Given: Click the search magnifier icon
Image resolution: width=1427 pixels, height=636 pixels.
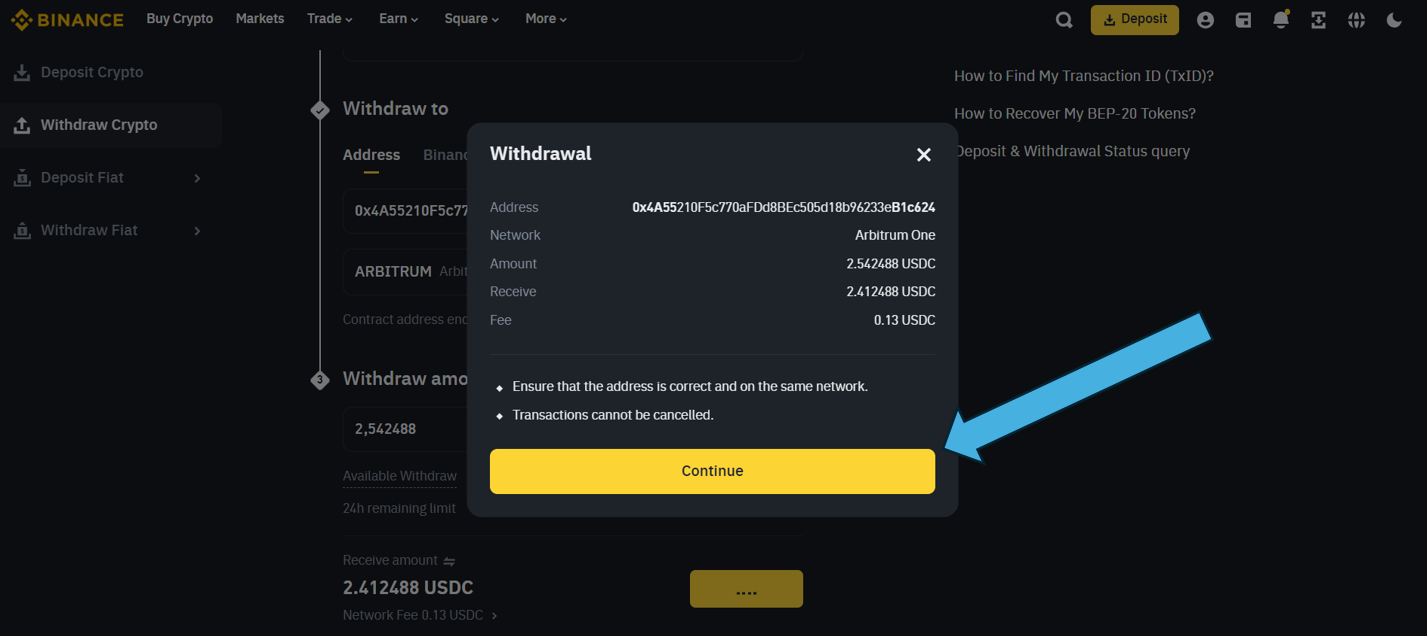Looking at the screenshot, I should (x=1064, y=20).
